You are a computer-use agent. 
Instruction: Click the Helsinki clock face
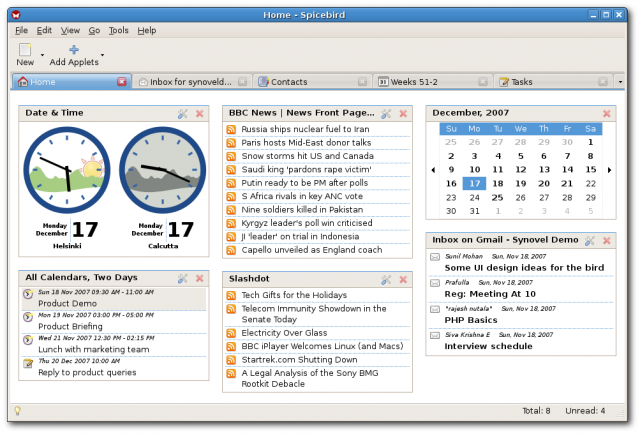(x=67, y=170)
